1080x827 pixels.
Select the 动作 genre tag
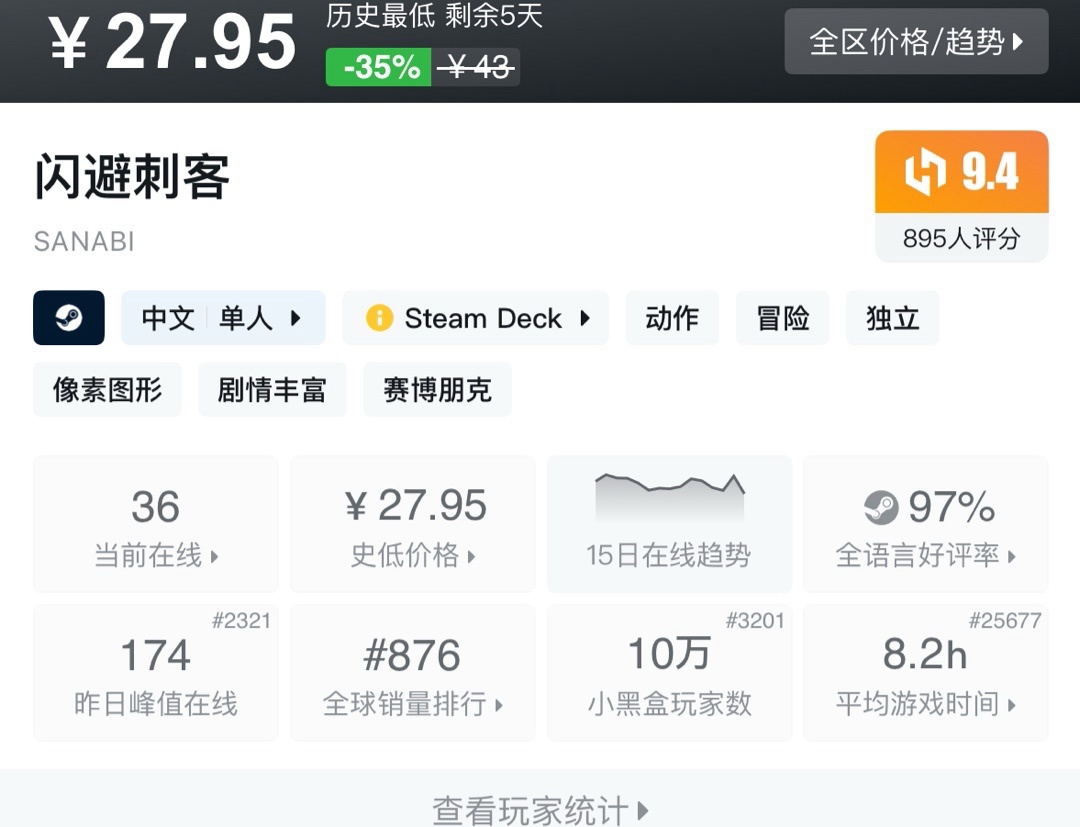672,318
